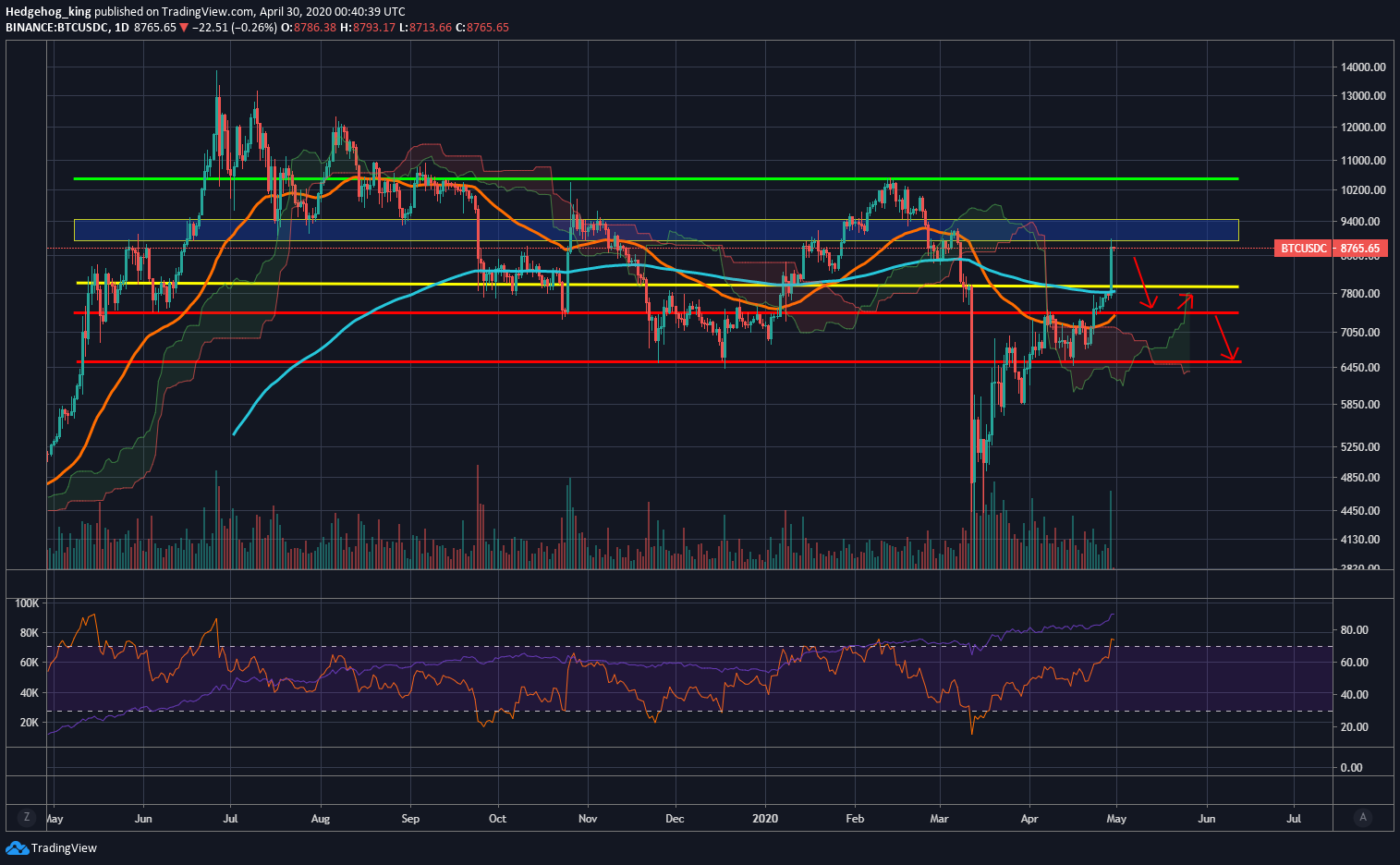Click the Oct label on time axis
The width and height of the screenshot is (1400, 865).
pos(497,819)
